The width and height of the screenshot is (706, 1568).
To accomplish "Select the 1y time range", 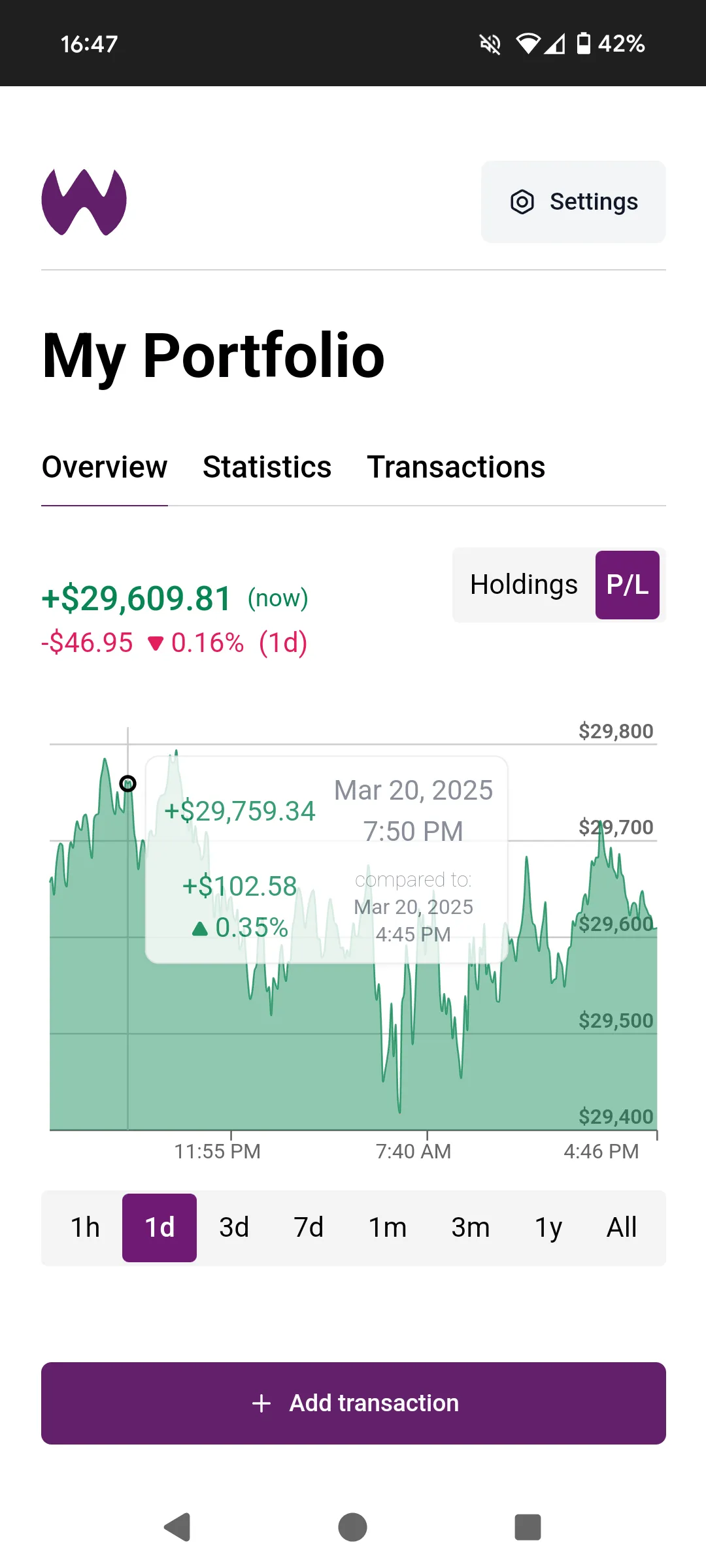I will point(548,1228).
